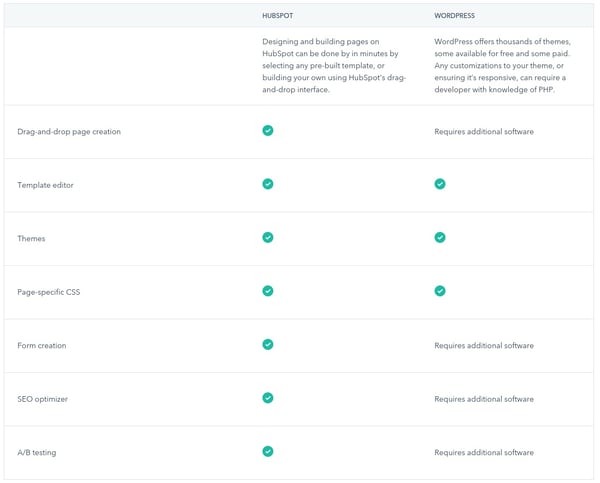Select the HUBSPOT column header
This screenshot has height=483, width=600.
[278, 16]
